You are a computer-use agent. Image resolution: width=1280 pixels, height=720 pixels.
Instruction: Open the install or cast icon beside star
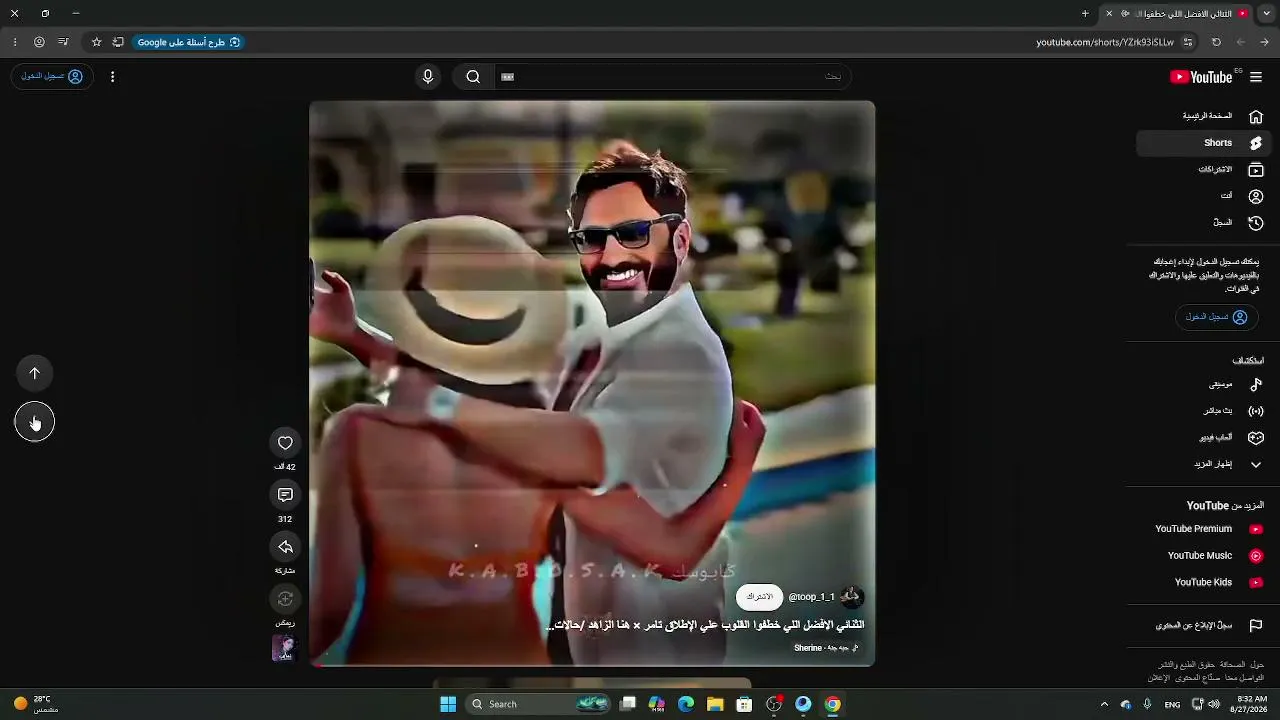pyautogui.click(x=118, y=42)
